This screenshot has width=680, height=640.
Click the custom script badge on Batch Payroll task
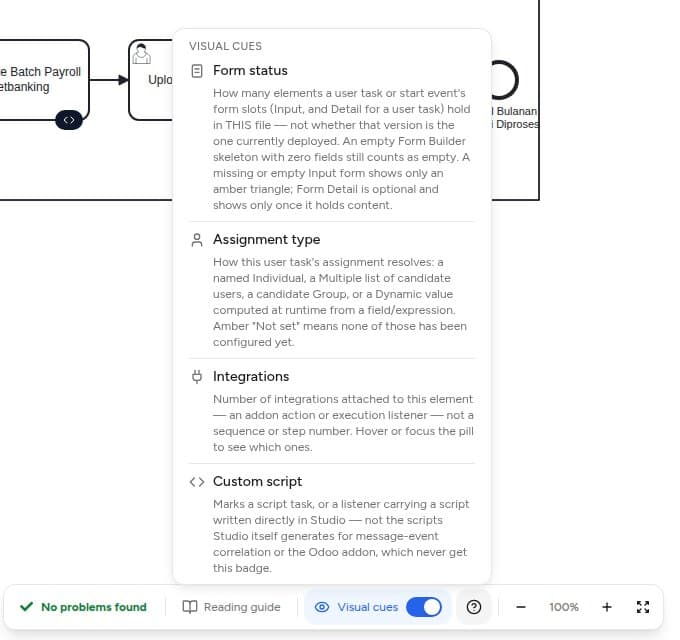(x=69, y=120)
